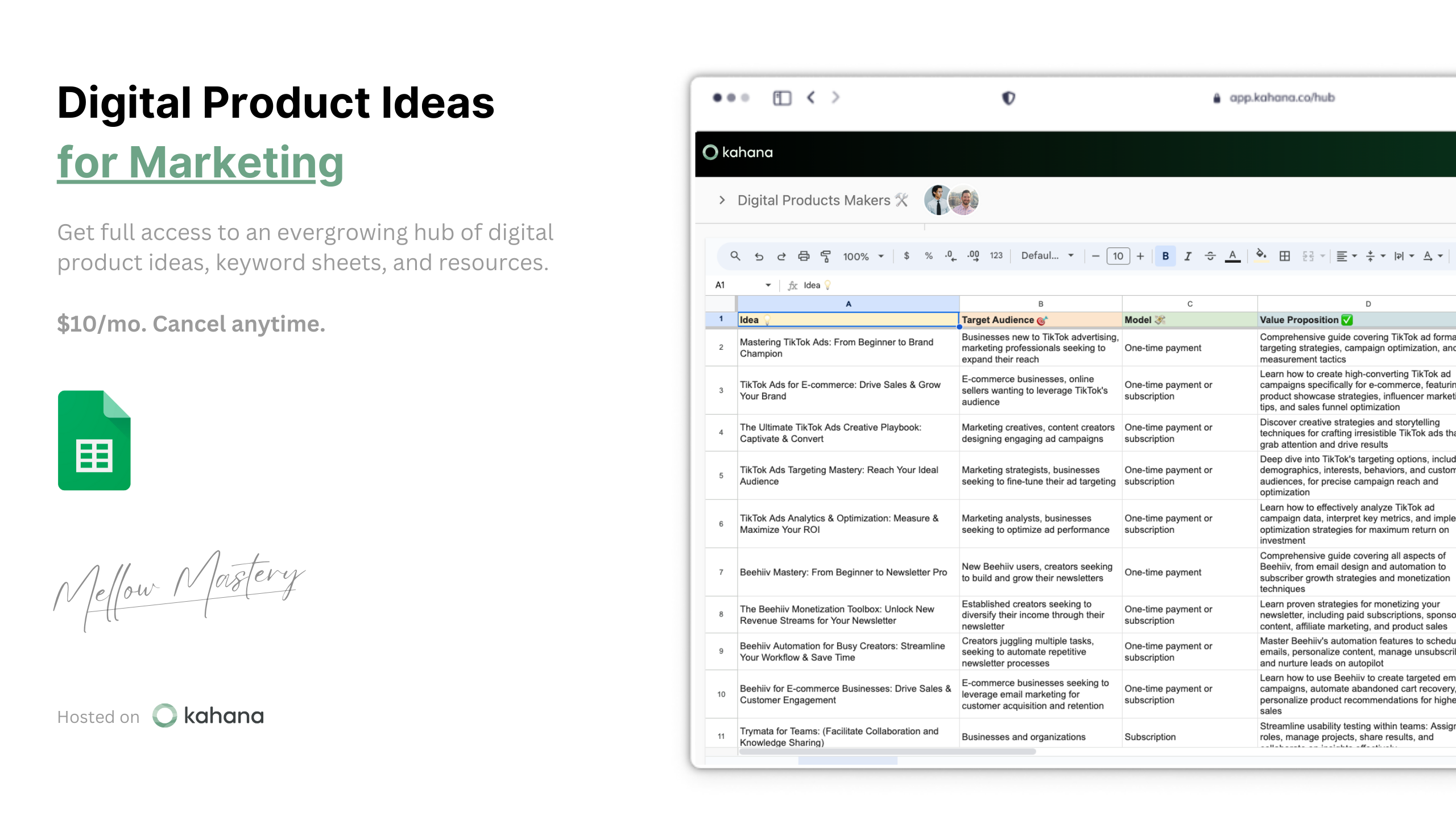Viewport: 1456px width, 819px height.
Task: Click the Target Audience header cell
Action: tap(1040, 320)
